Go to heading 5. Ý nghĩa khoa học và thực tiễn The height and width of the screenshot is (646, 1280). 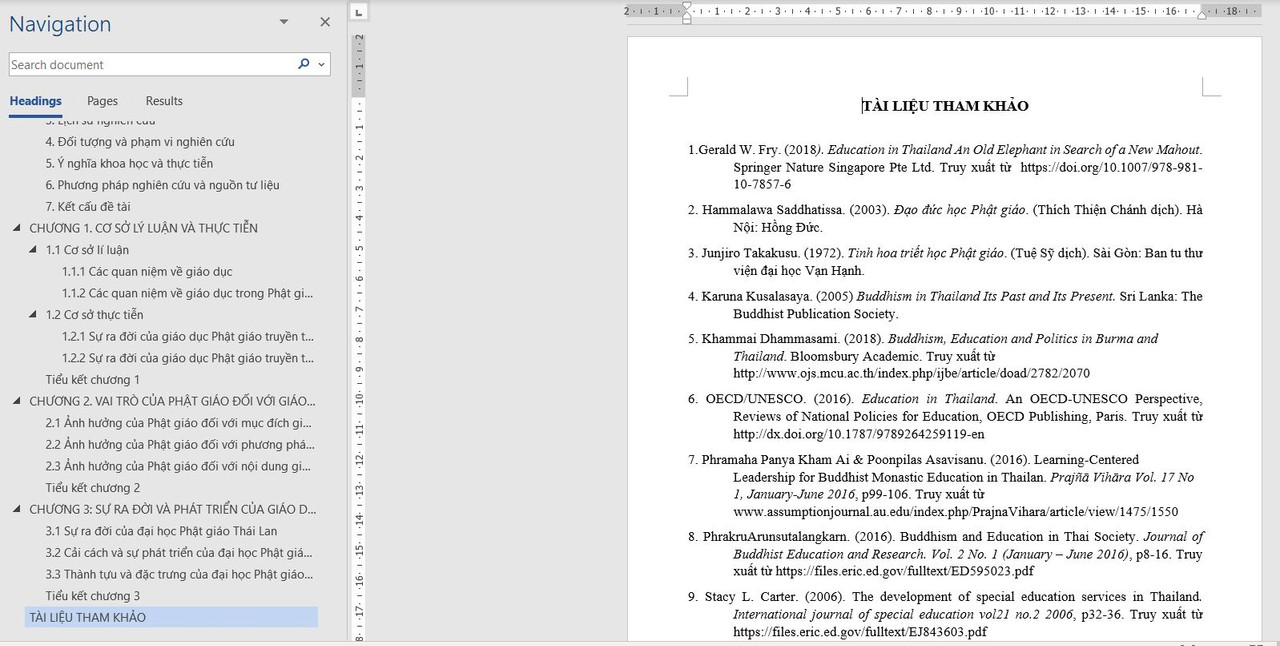129,163
